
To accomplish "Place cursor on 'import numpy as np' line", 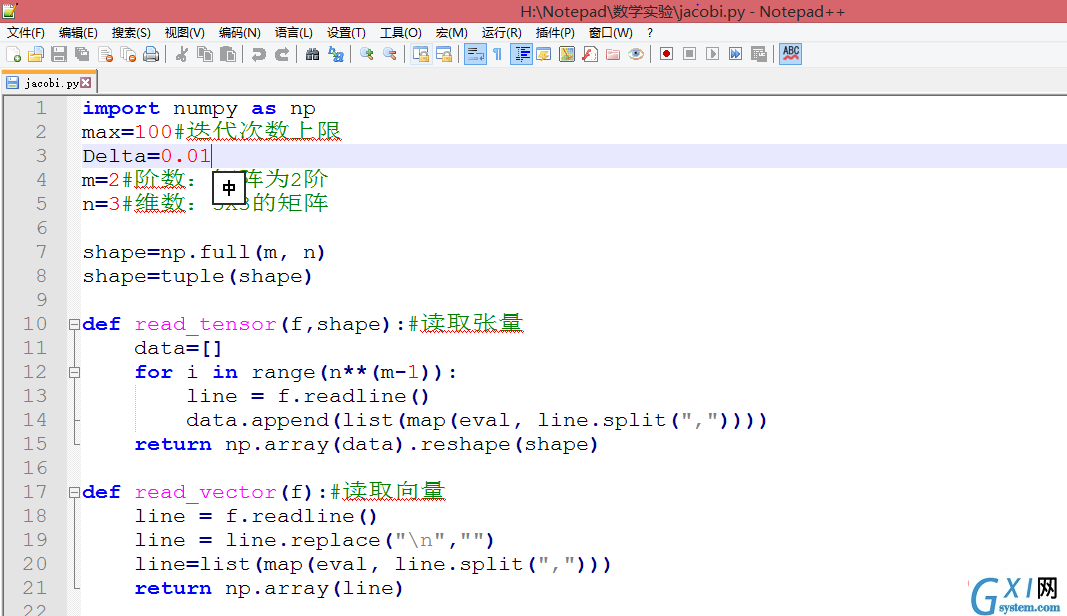I will click(x=199, y=108).
